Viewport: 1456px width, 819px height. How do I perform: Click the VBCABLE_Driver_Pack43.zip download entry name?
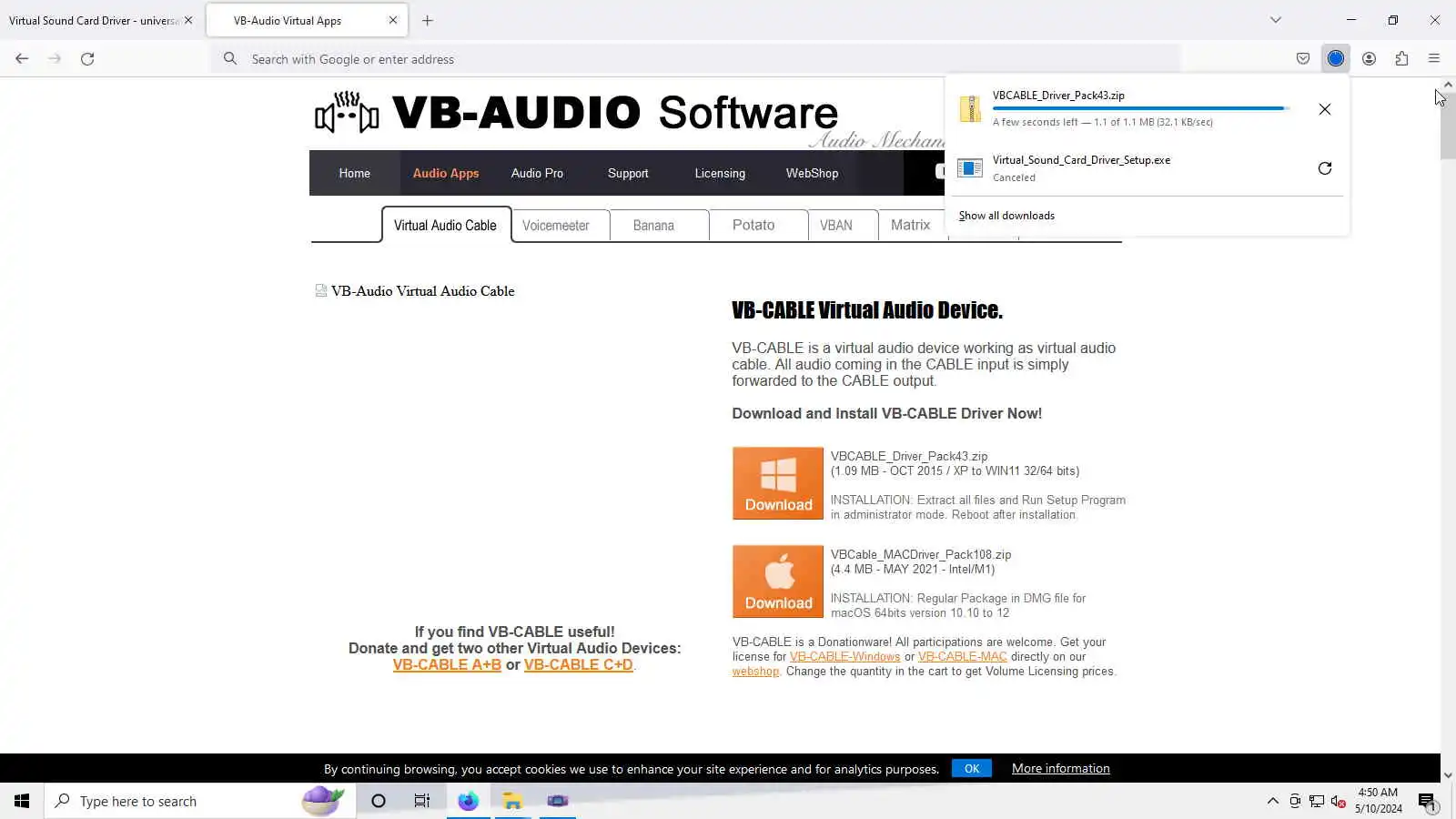1058,96
